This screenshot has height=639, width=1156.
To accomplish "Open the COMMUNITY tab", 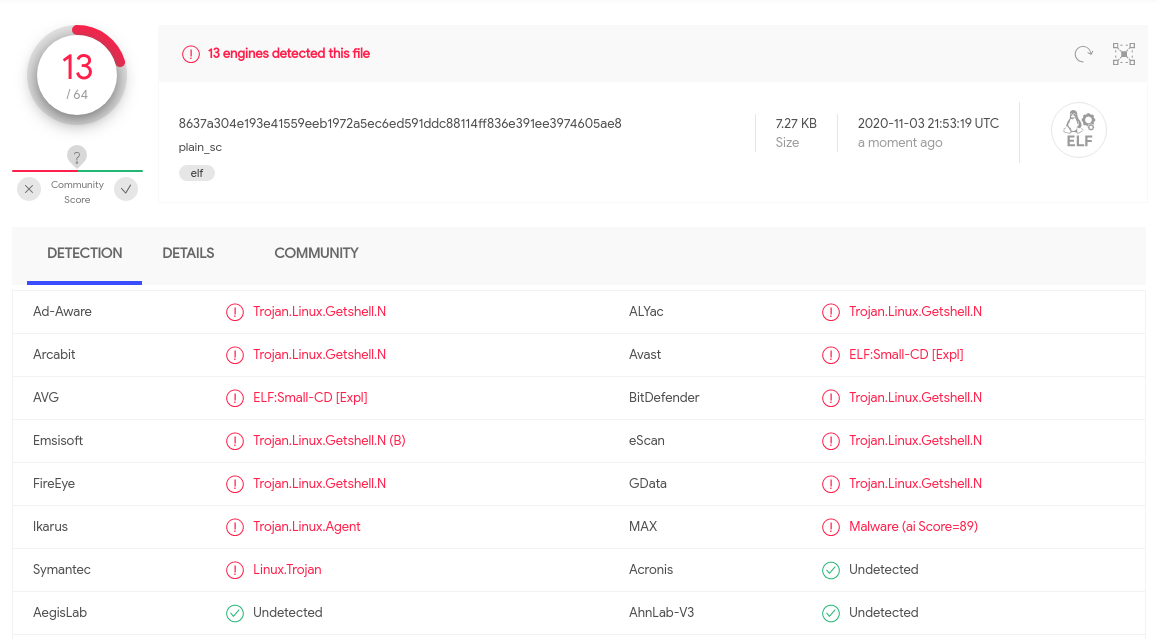I will (316, 253).
